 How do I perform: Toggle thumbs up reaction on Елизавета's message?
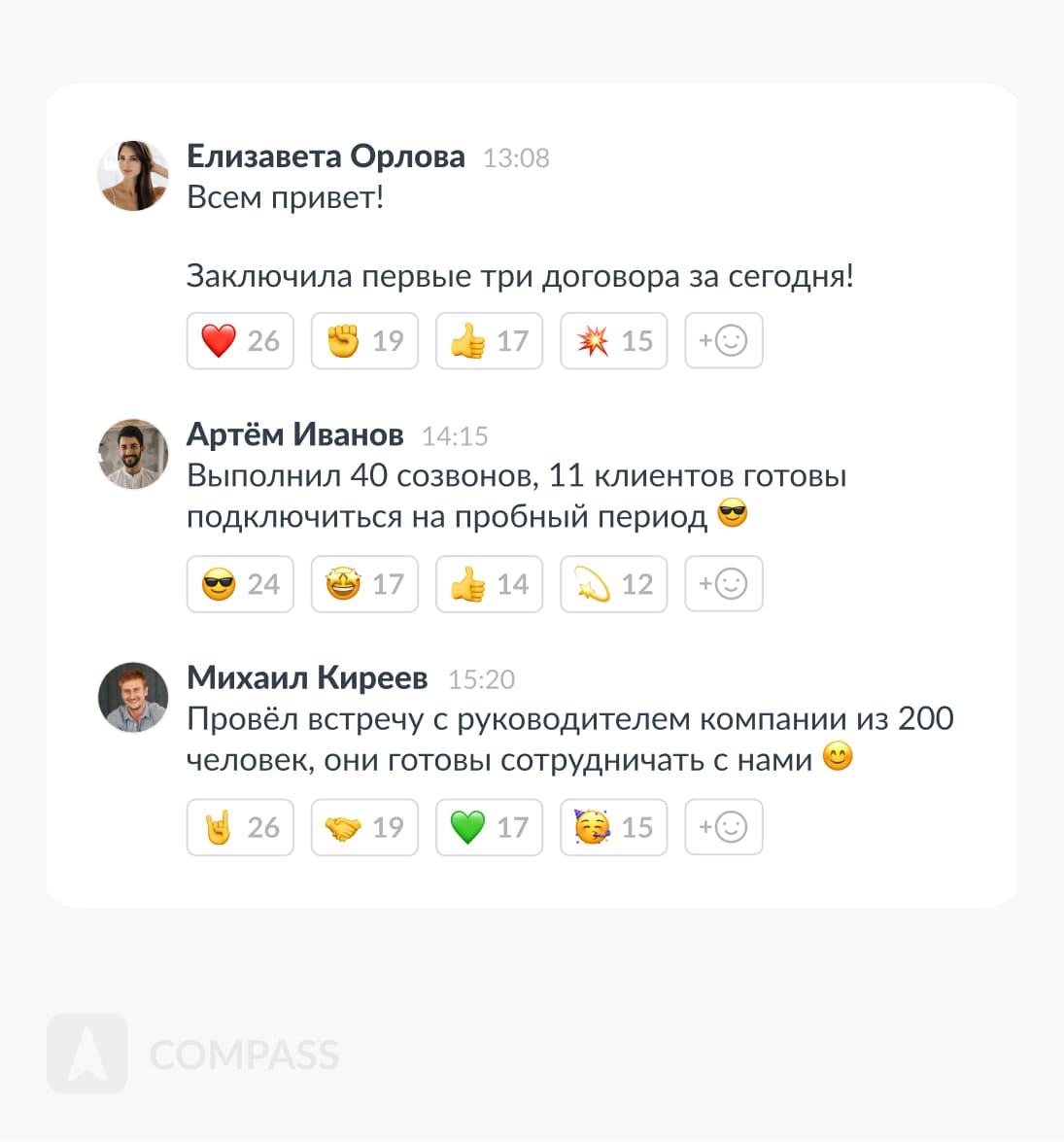(x=490, y=341)
